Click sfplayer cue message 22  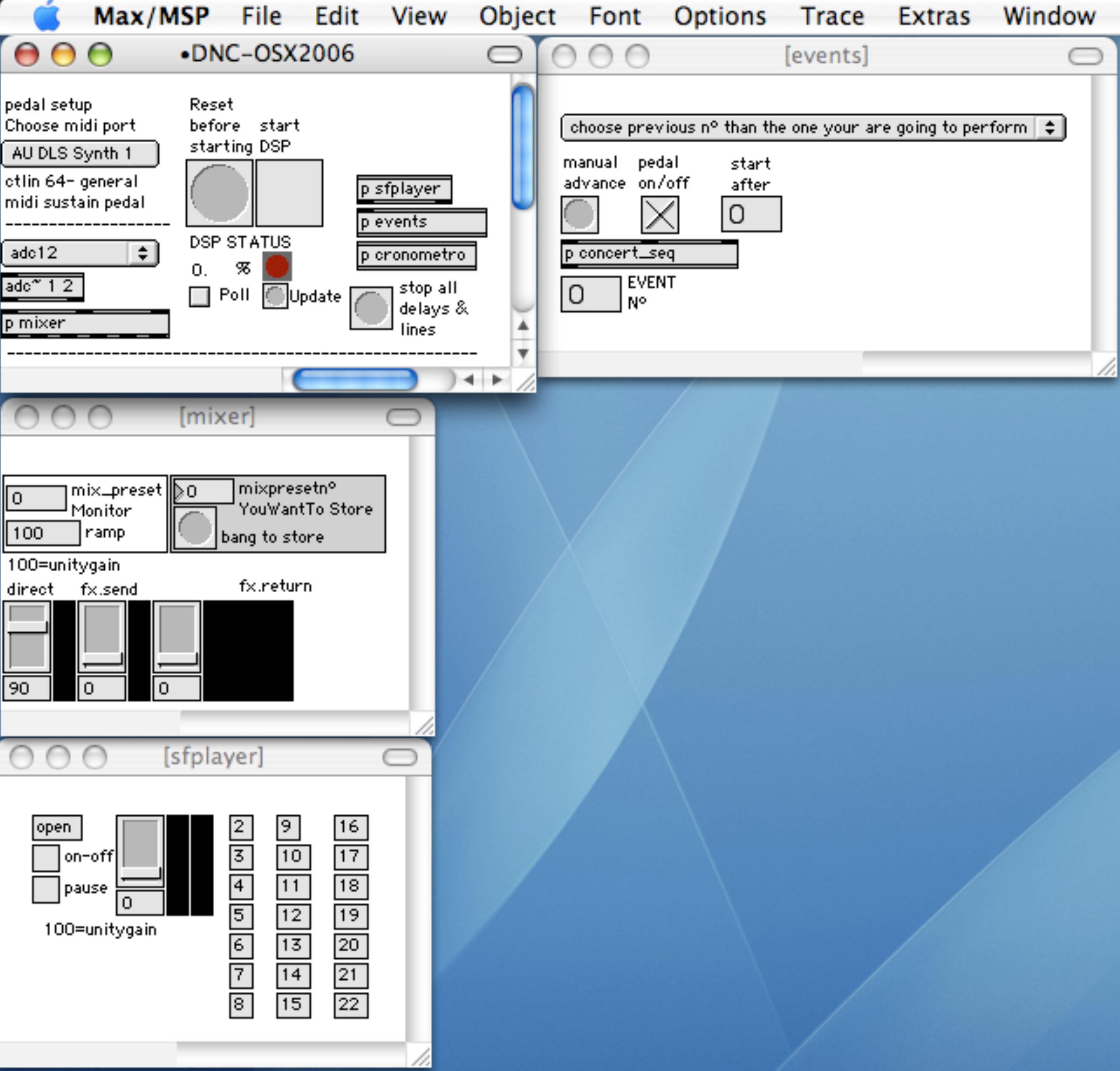tap(351, 1005)
